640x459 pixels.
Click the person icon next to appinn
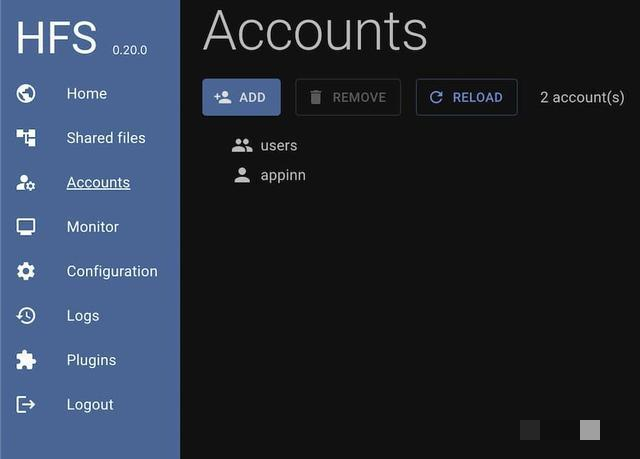point(242,175)
